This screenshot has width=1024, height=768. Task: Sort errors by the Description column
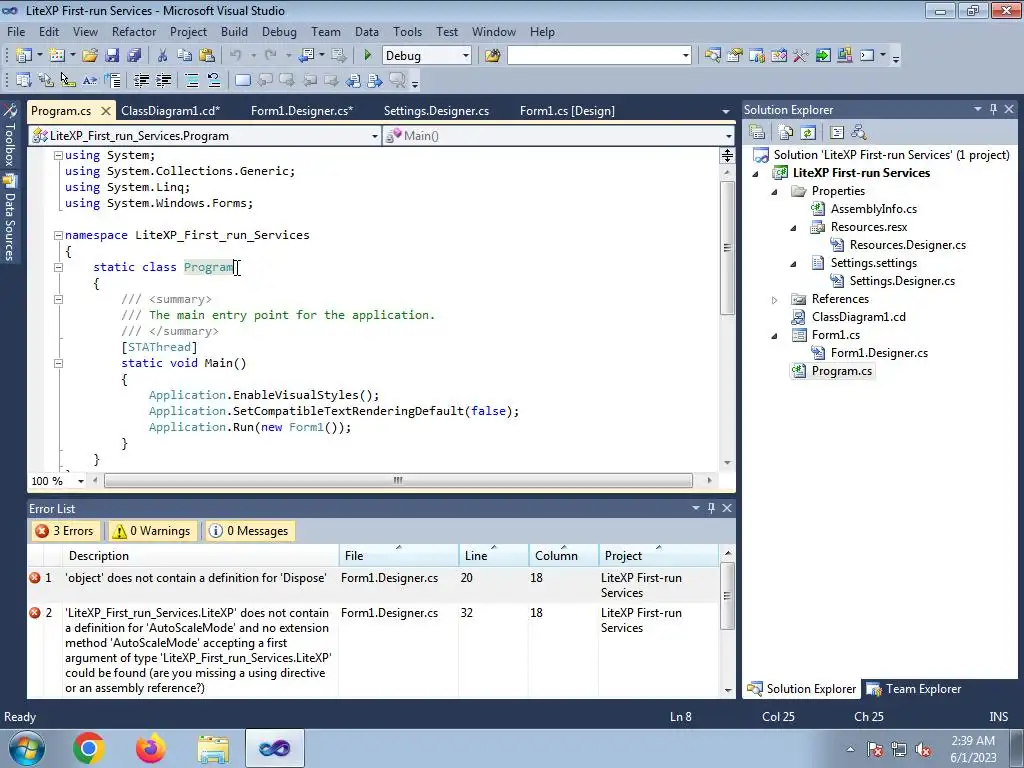pos(201,555)
